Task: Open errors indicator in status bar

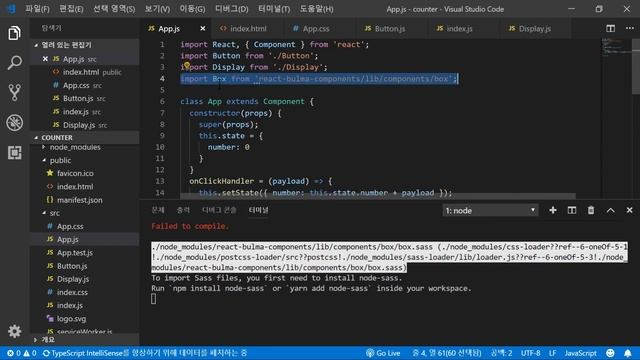Action: pyautogui.click(x=14, y=353)
